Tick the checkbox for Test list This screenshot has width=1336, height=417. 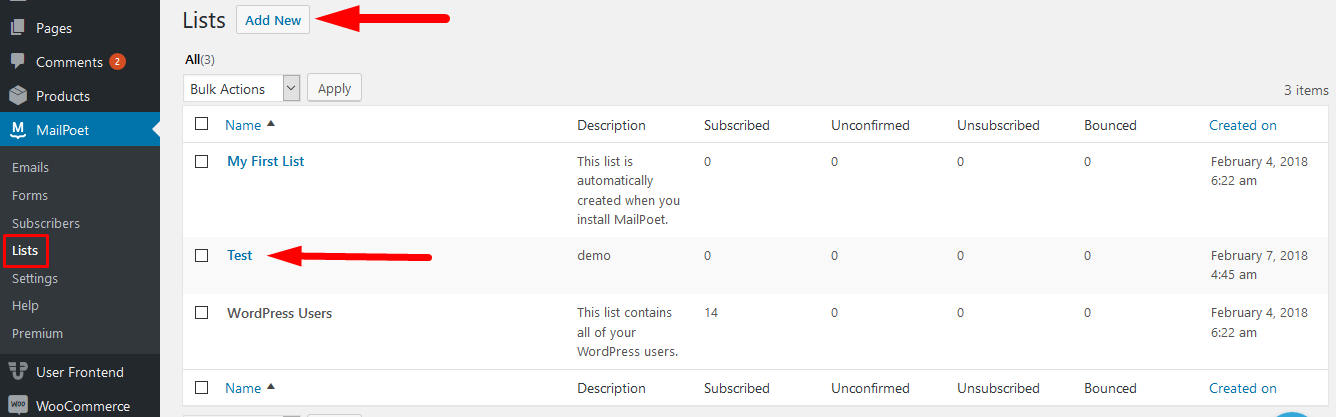click(202, 255)
